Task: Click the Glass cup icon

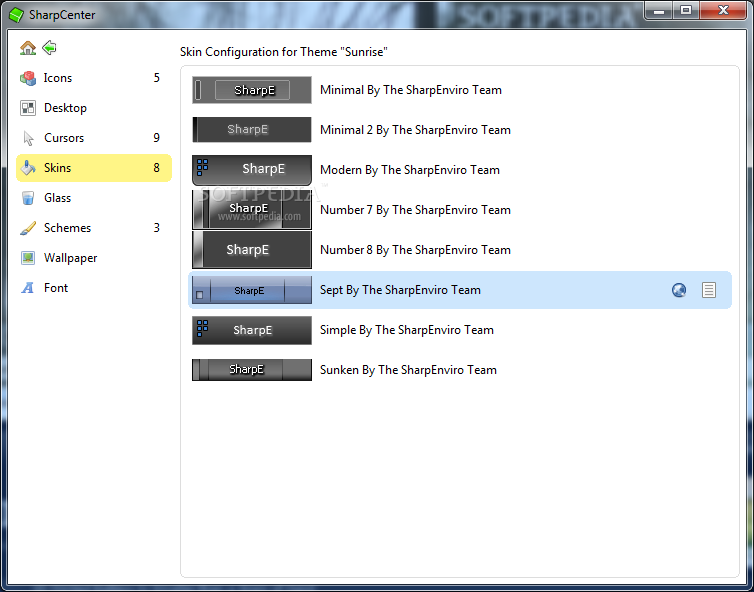Action: pos(28,198)
